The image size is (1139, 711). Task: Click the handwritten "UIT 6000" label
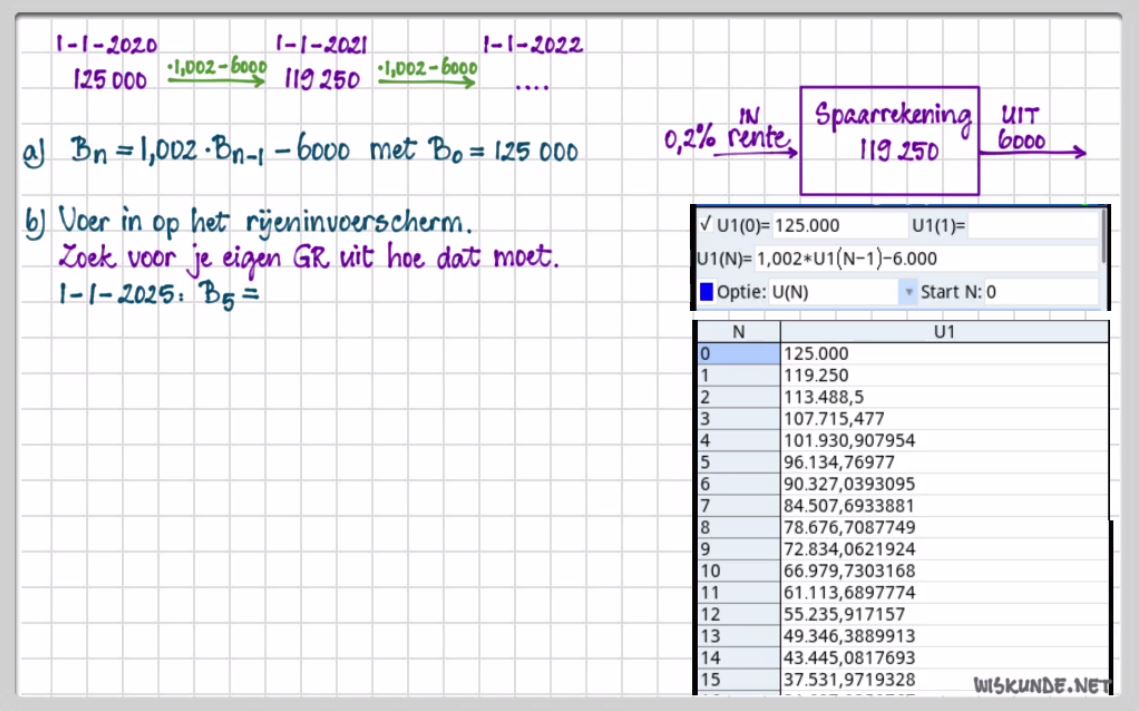(x=1021, y=128)
